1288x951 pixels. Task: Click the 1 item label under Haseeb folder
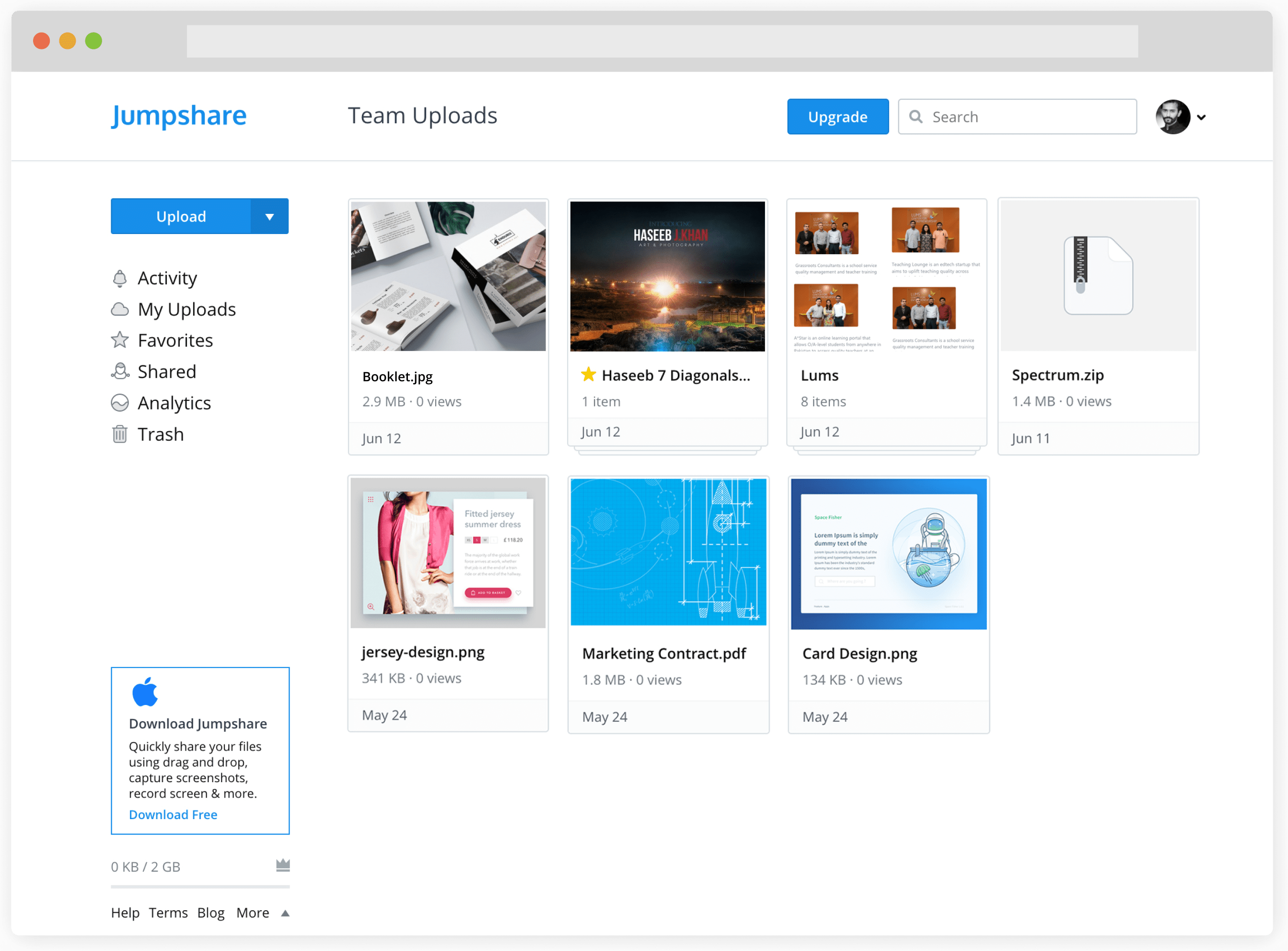pyautogui.click(x=601, y=402)
